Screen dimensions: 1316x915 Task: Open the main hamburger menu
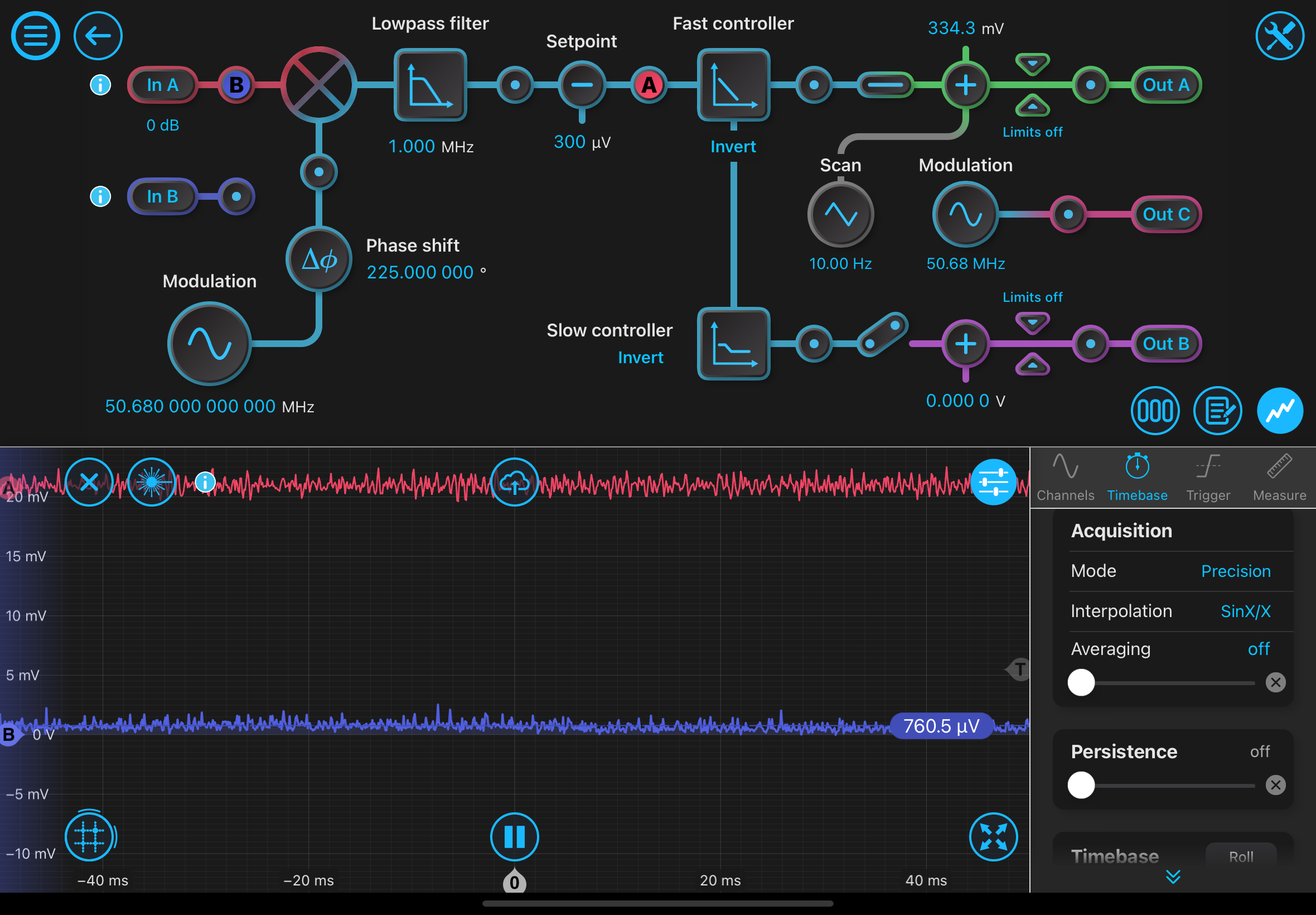36,36
